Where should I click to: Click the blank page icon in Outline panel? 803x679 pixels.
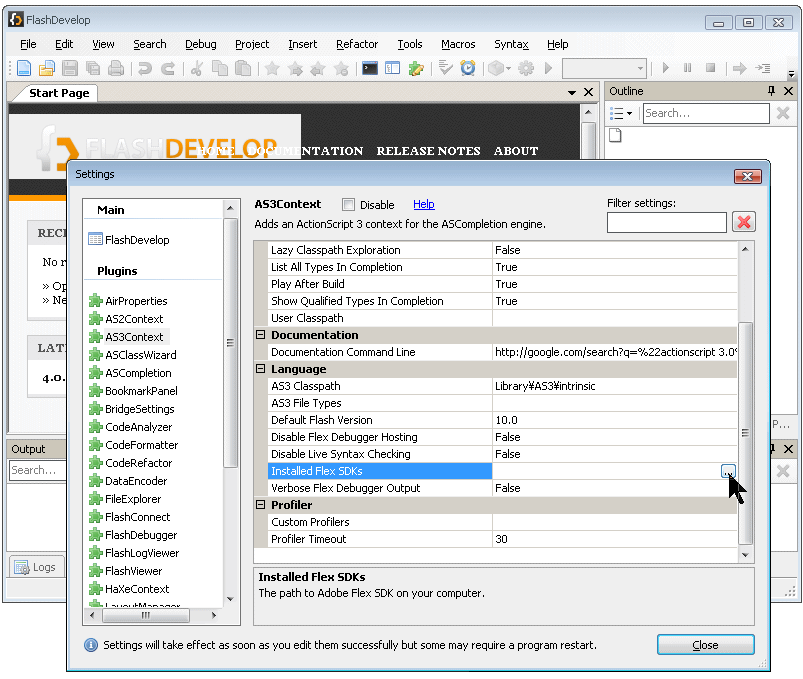tap(615, 135)
